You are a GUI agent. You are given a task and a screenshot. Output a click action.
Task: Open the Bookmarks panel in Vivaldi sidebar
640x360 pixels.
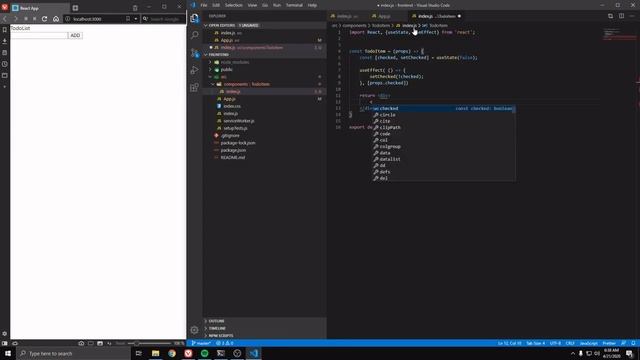pos(4,30)
